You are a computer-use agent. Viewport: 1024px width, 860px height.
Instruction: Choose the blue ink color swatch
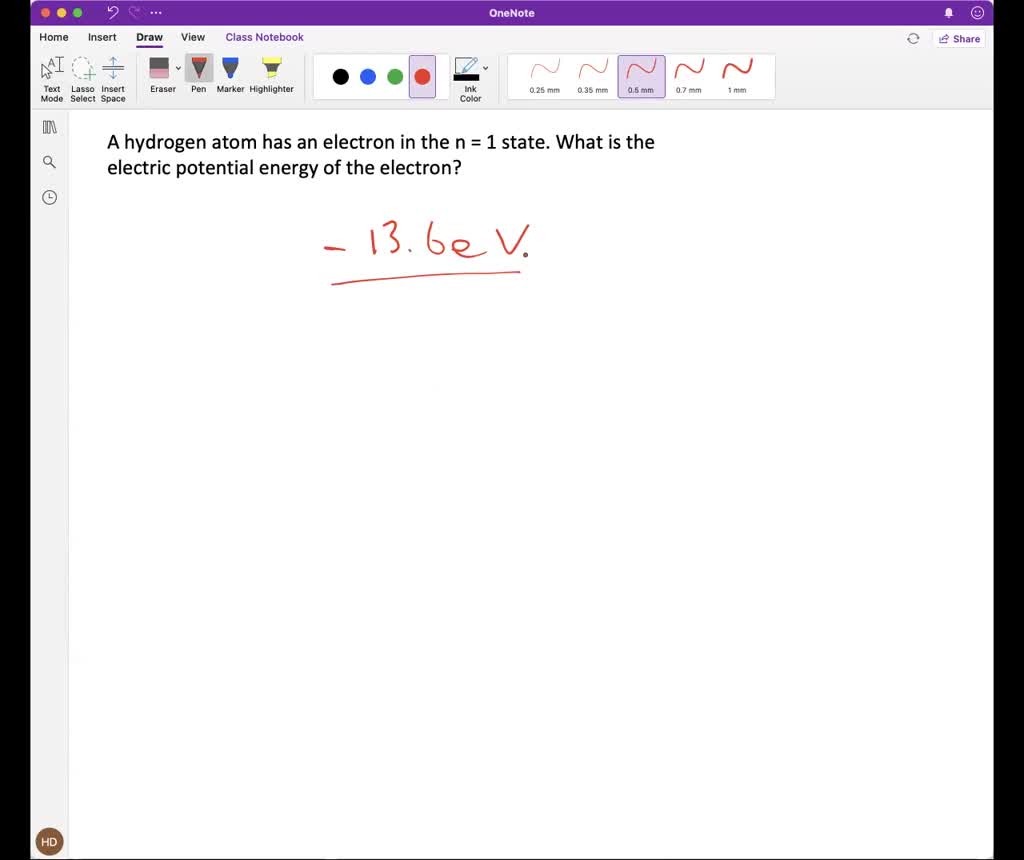pos(368,77)
